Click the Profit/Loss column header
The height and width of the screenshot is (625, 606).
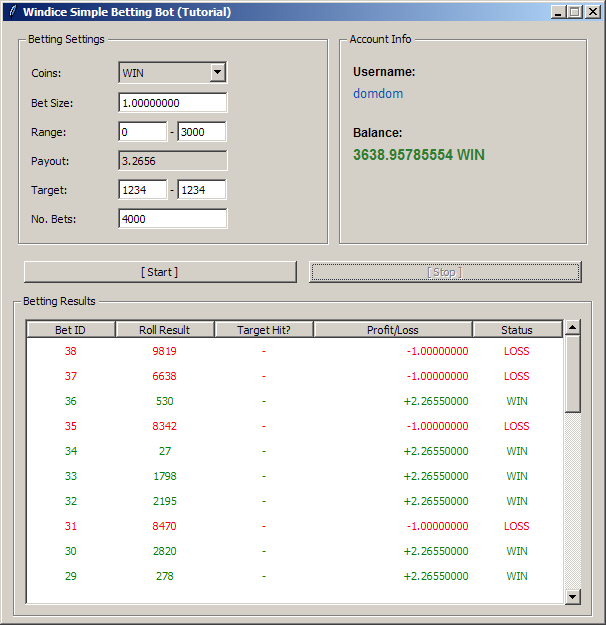pos(393,330)
